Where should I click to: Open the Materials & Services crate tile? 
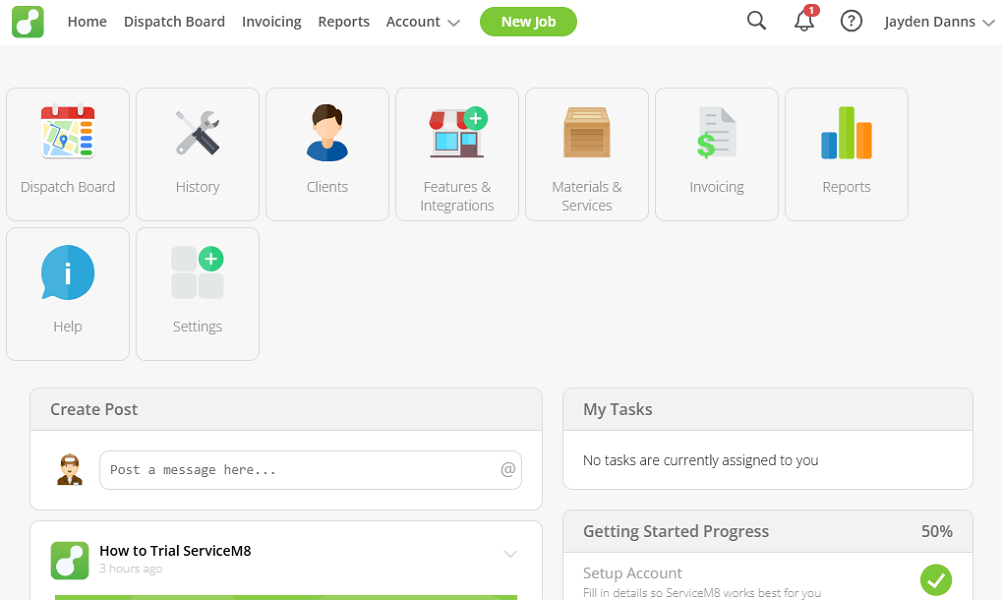pos(587,154)
